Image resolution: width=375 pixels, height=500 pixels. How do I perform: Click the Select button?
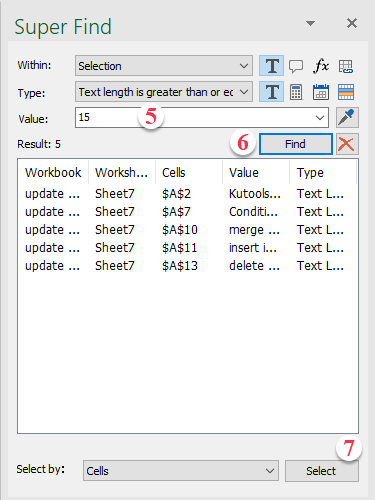click(322, 471)
